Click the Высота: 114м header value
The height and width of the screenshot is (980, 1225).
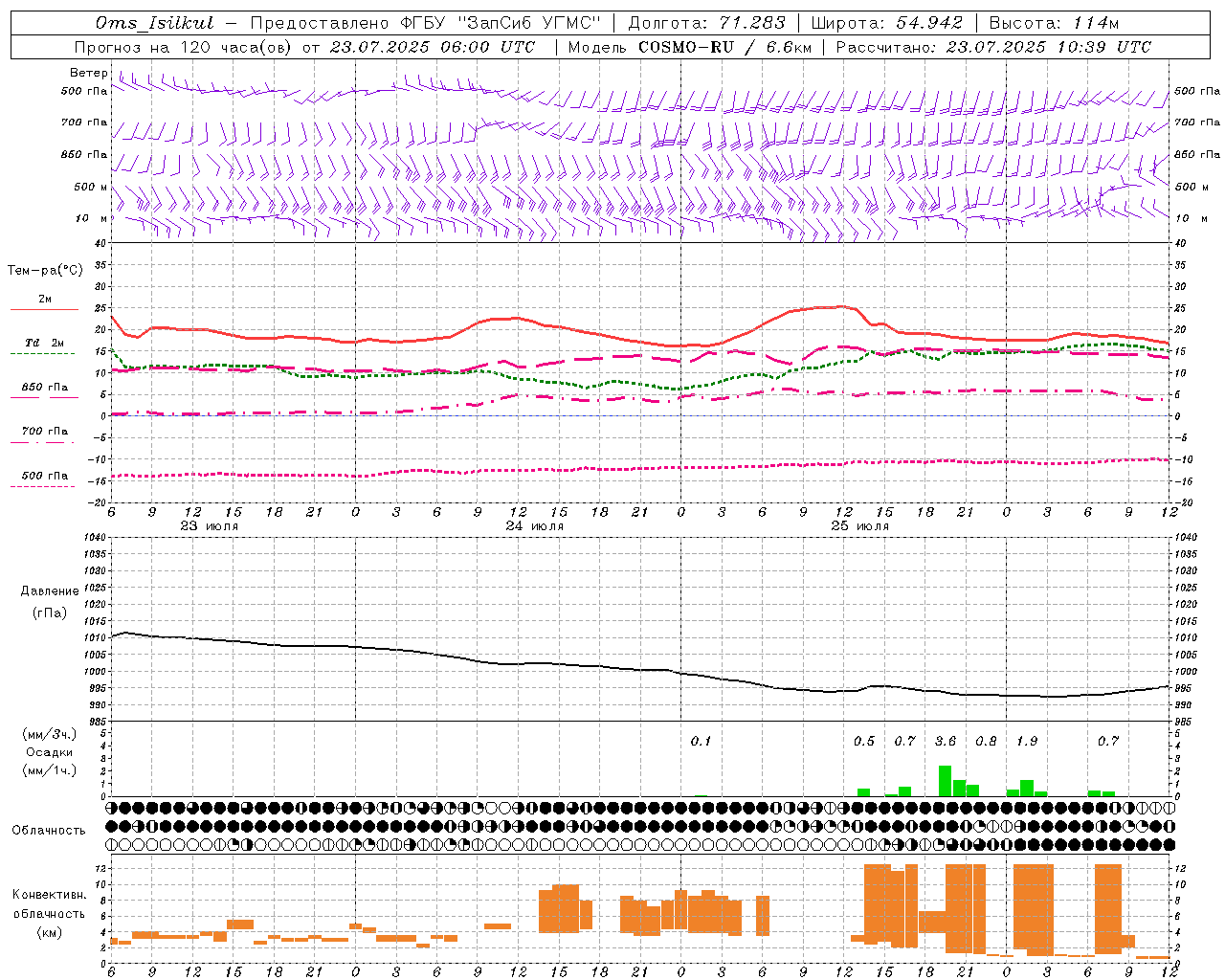(x=1054, y=23)
